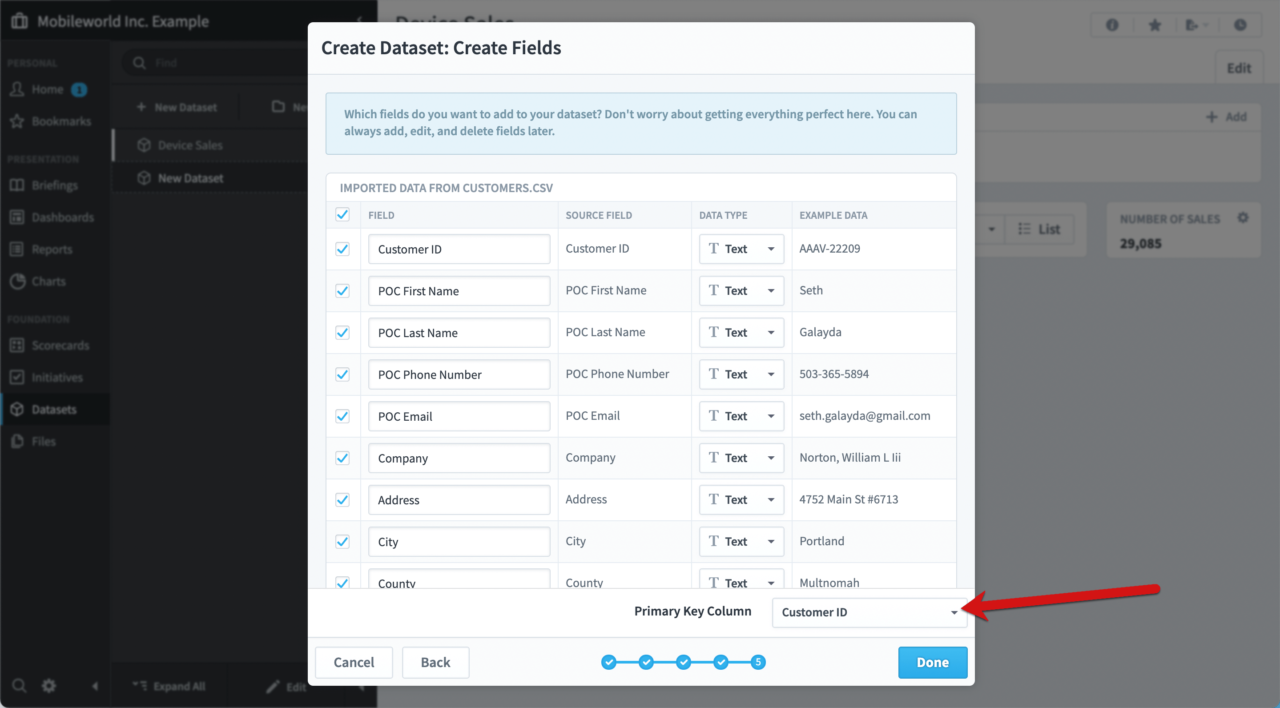Open the Primary Key Column dropdown

pos(868,612)
